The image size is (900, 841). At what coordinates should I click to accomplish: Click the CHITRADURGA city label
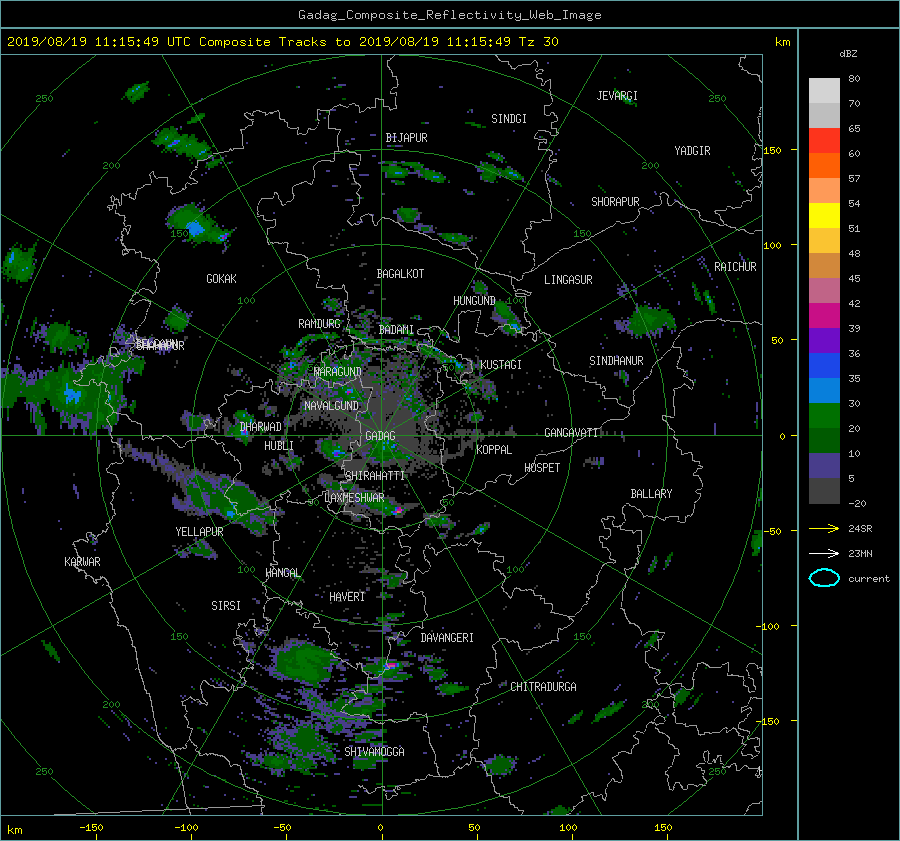coord(543,687)
